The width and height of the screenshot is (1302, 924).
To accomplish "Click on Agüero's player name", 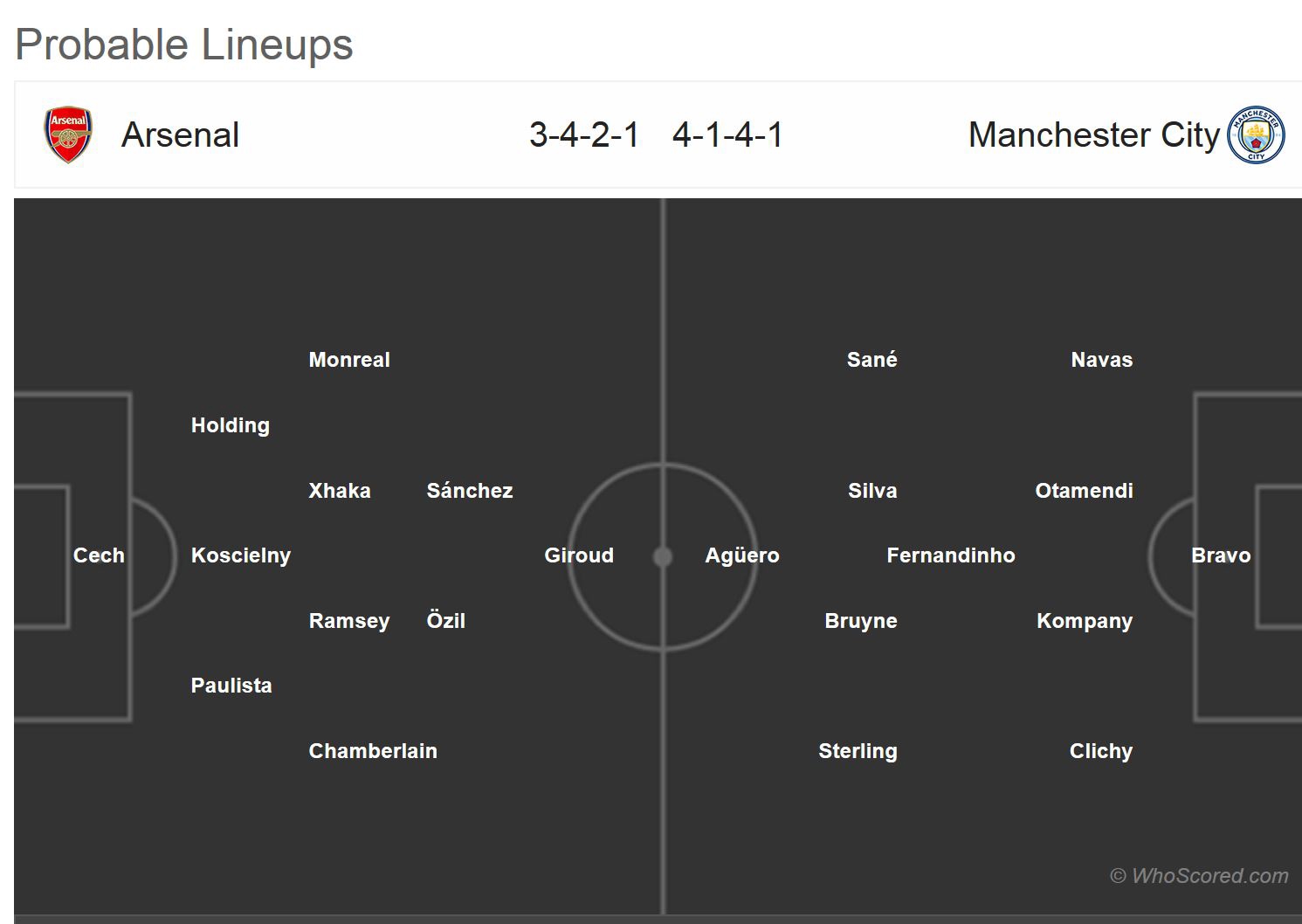I will point(742,555).
